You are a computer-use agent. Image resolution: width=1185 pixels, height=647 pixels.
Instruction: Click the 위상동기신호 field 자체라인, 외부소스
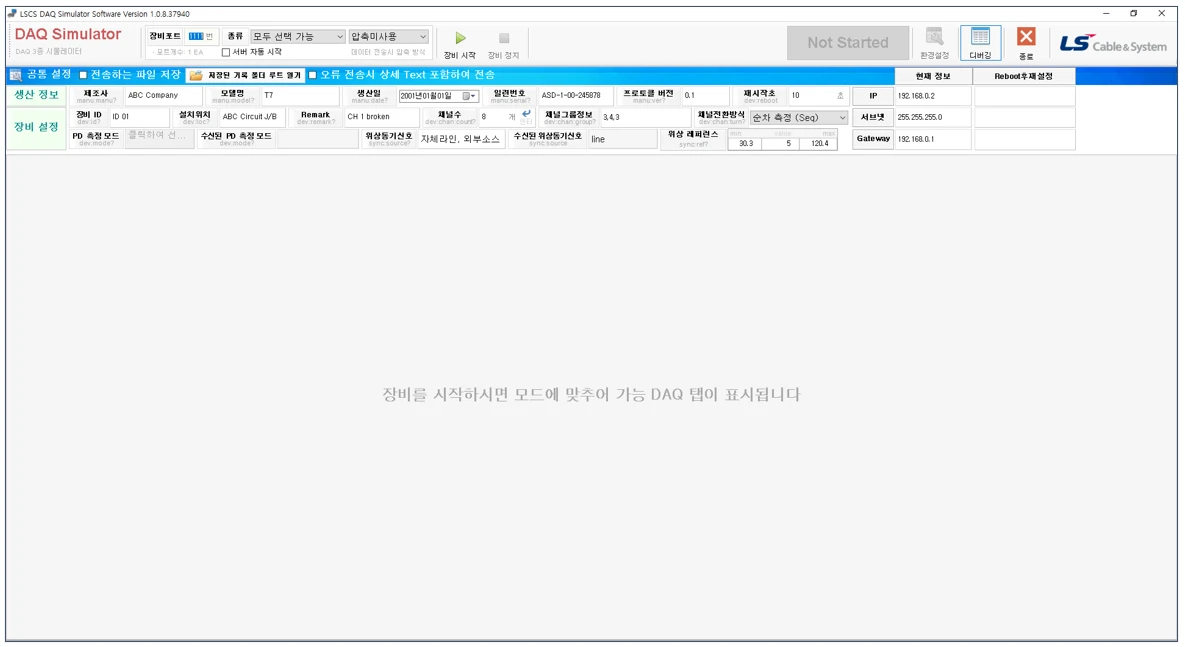[461, 139]
